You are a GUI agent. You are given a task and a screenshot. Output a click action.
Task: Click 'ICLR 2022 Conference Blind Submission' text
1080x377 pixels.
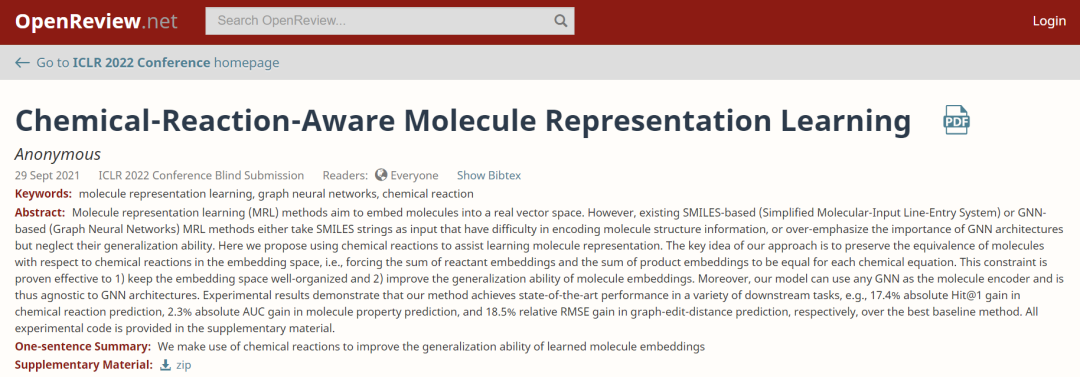pos(201,175)
